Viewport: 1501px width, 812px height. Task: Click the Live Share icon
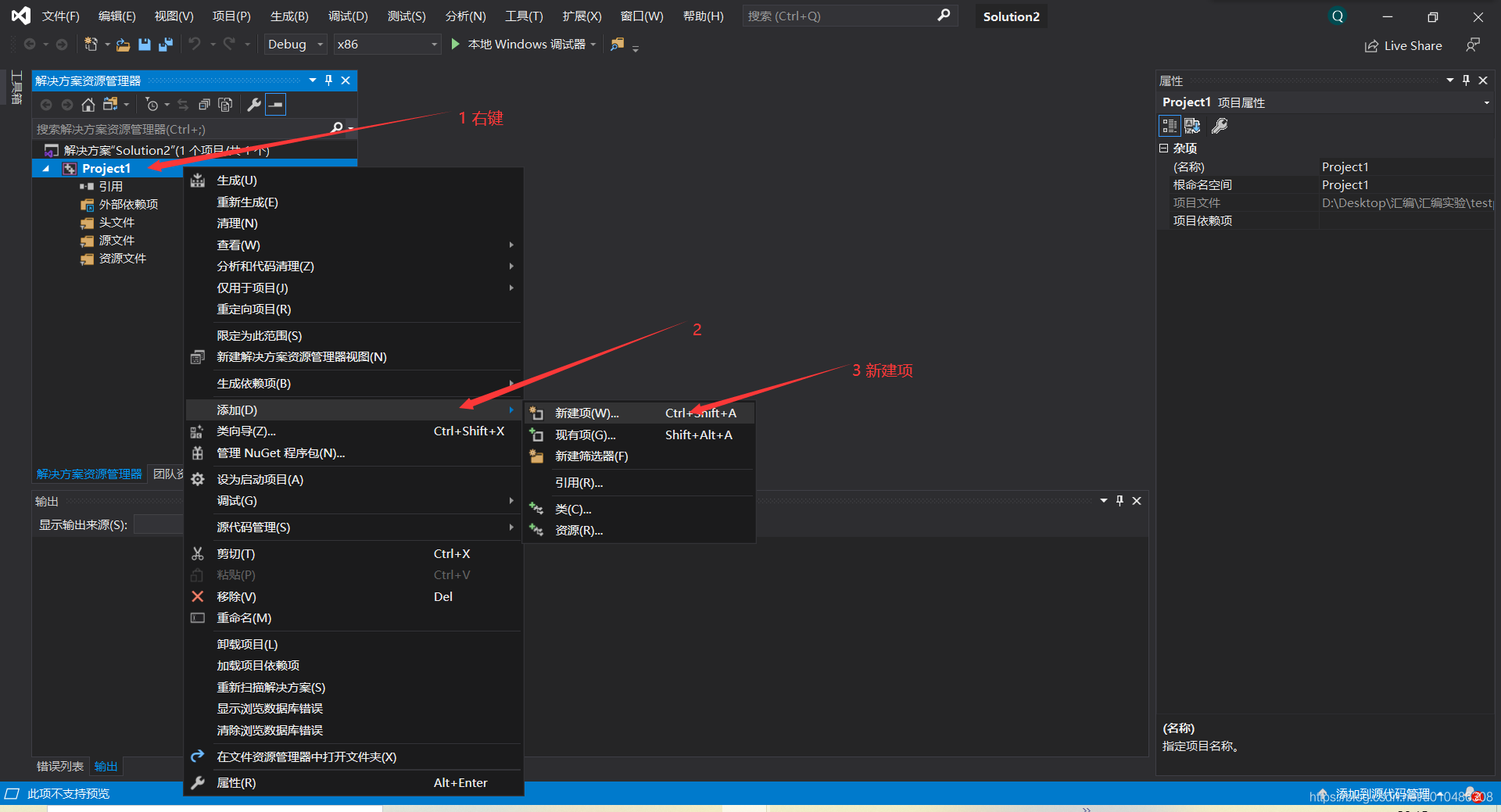tap(1371, 46)
